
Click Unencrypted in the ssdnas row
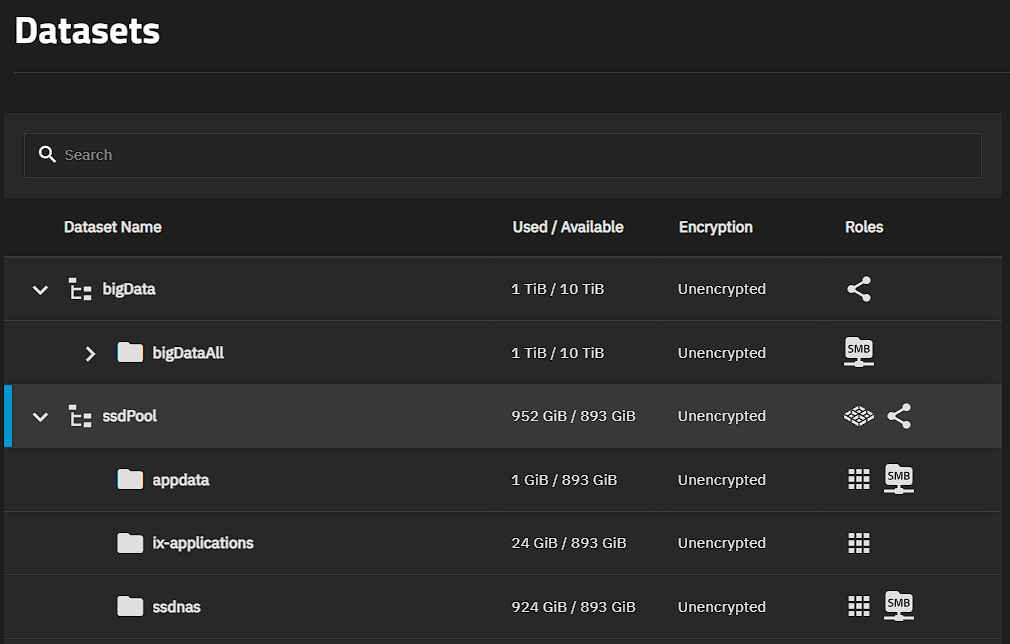(721, 607)
